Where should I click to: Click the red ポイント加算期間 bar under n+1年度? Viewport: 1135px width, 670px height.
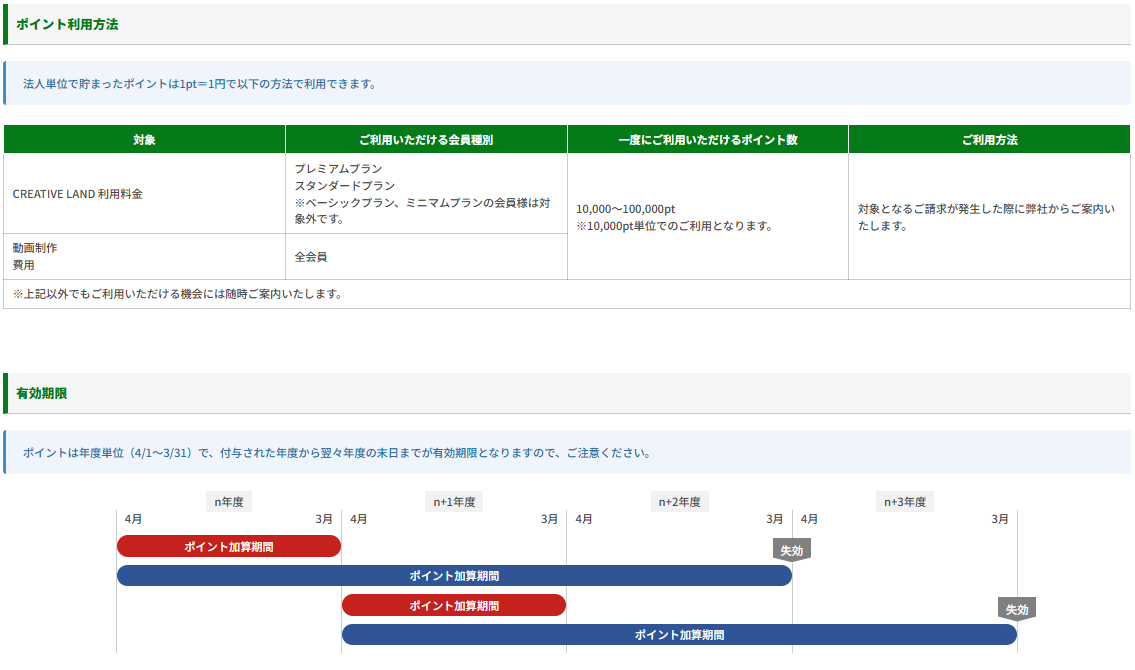point(454,606)
